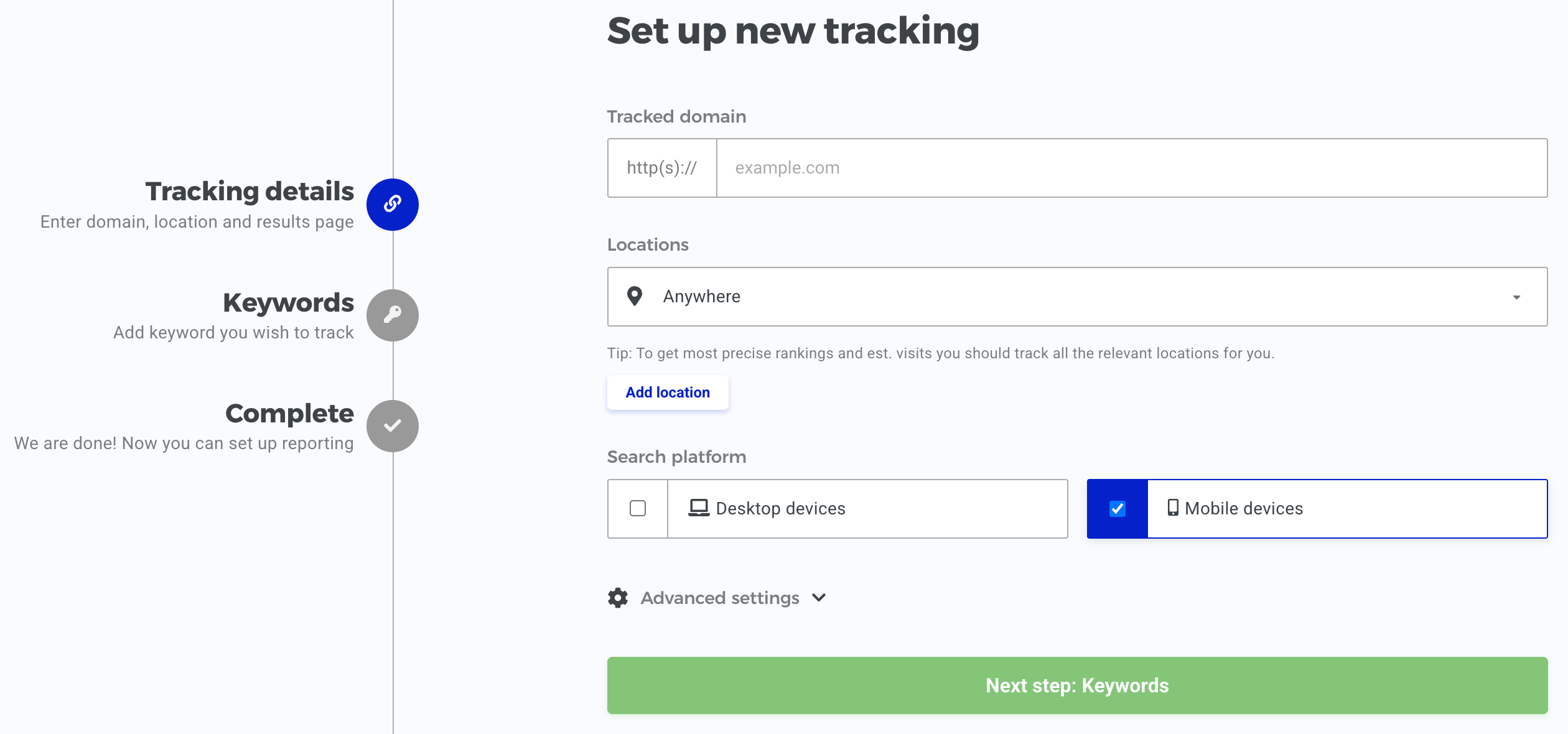The height and width of the screenshot is (734, 1568).
Task: Click the laptop icon in Desktop devices
Action: [699, 508]
